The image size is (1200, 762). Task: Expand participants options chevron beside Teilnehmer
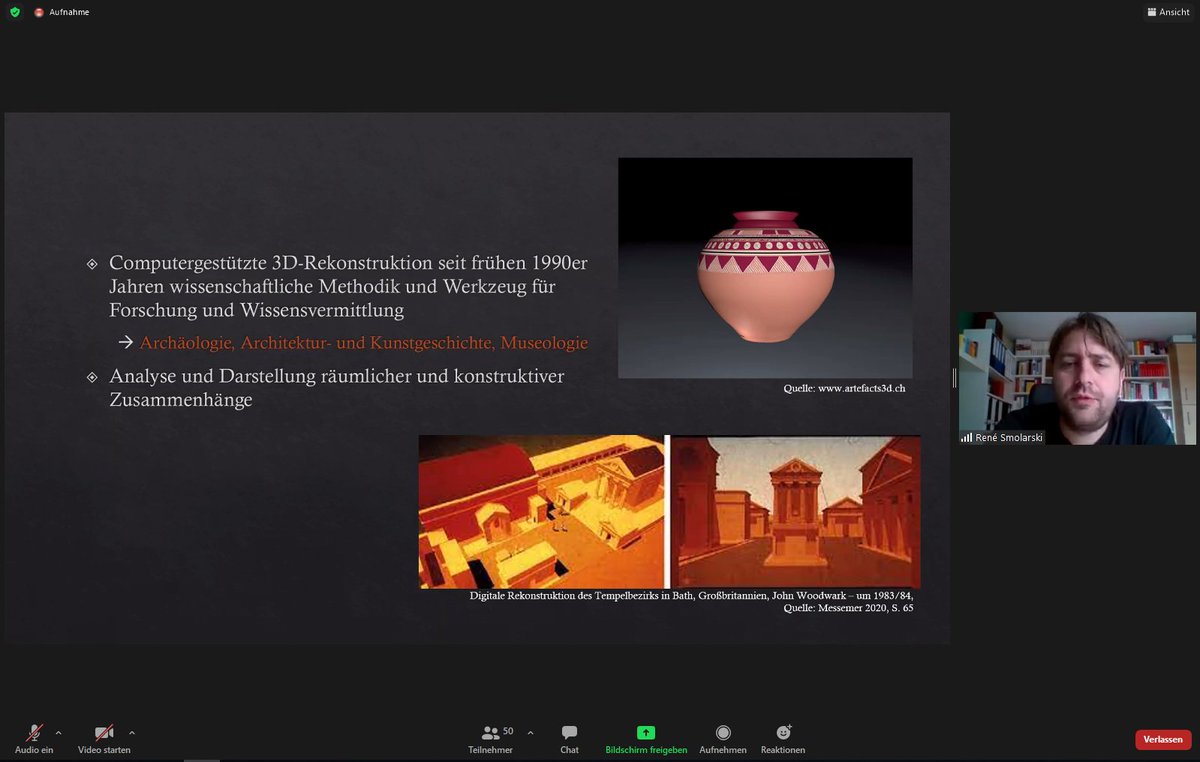point(530,732)
